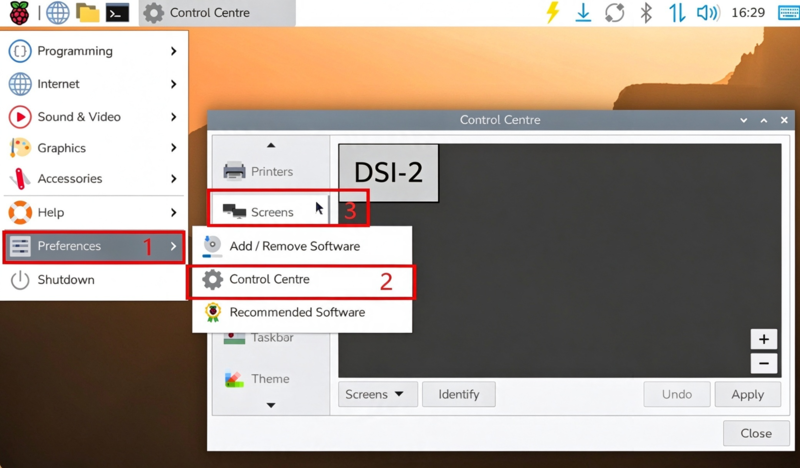The height and width of the screenshot is (468, 800).
Task: Toggle the on-screen keyboard icon
Action: click(x=789, y=13)
